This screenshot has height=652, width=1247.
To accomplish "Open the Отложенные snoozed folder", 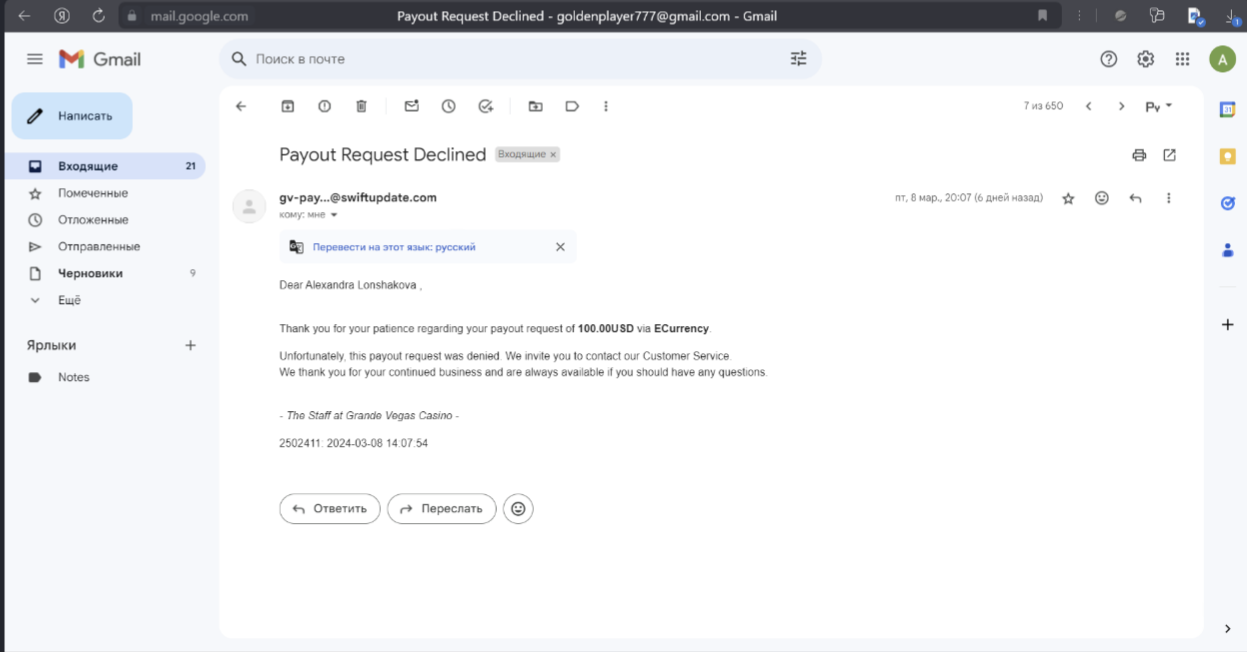I will (x=104, y=220).
